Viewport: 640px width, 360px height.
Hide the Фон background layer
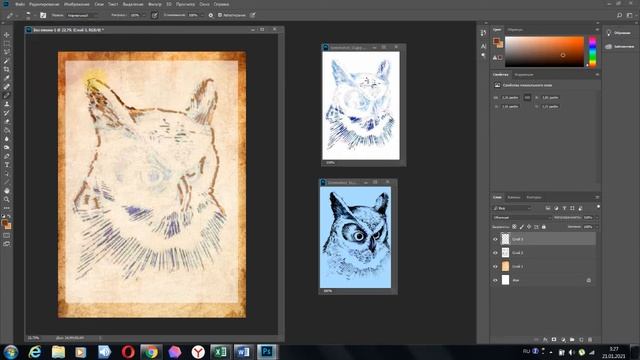pyautogui.click(x=495, y=280)
